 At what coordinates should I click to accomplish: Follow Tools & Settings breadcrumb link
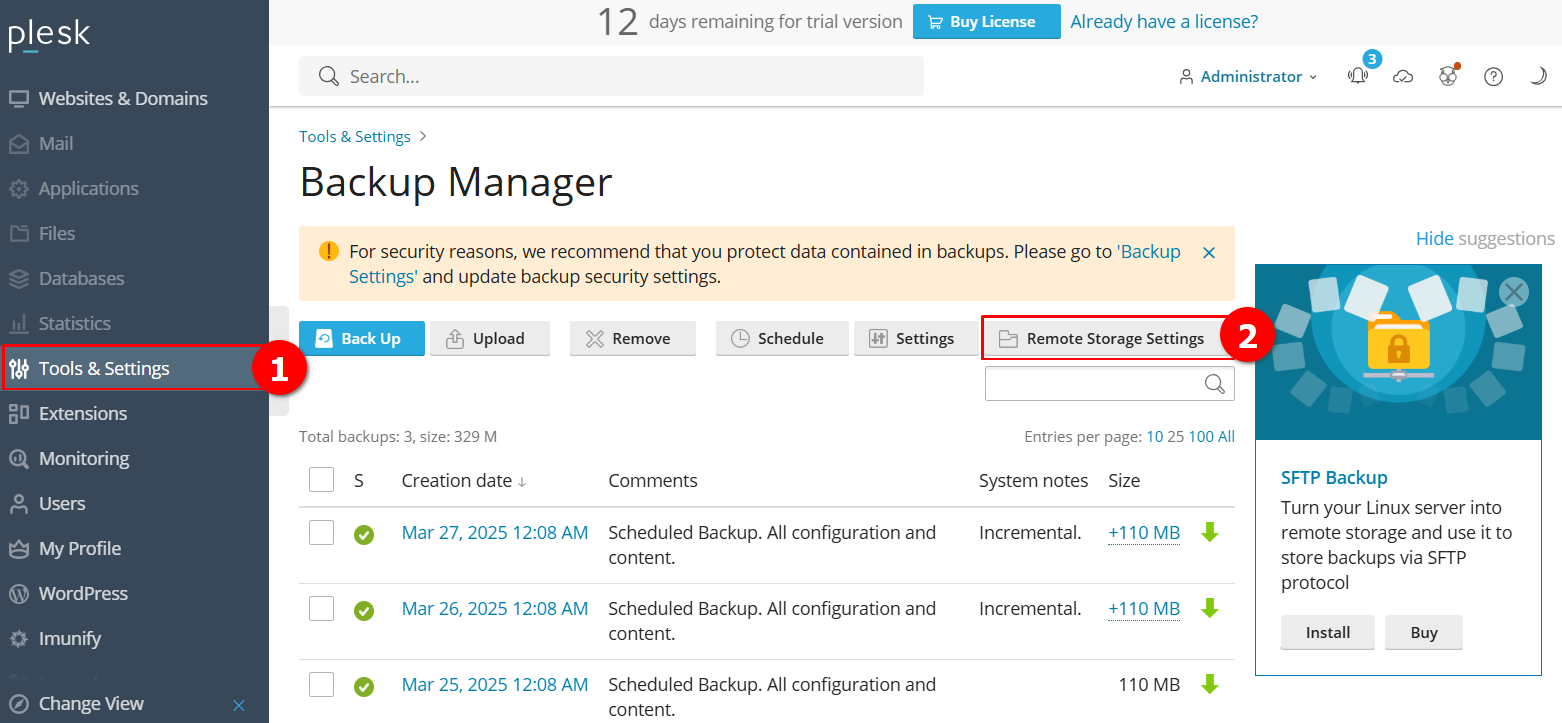(355, 136)
